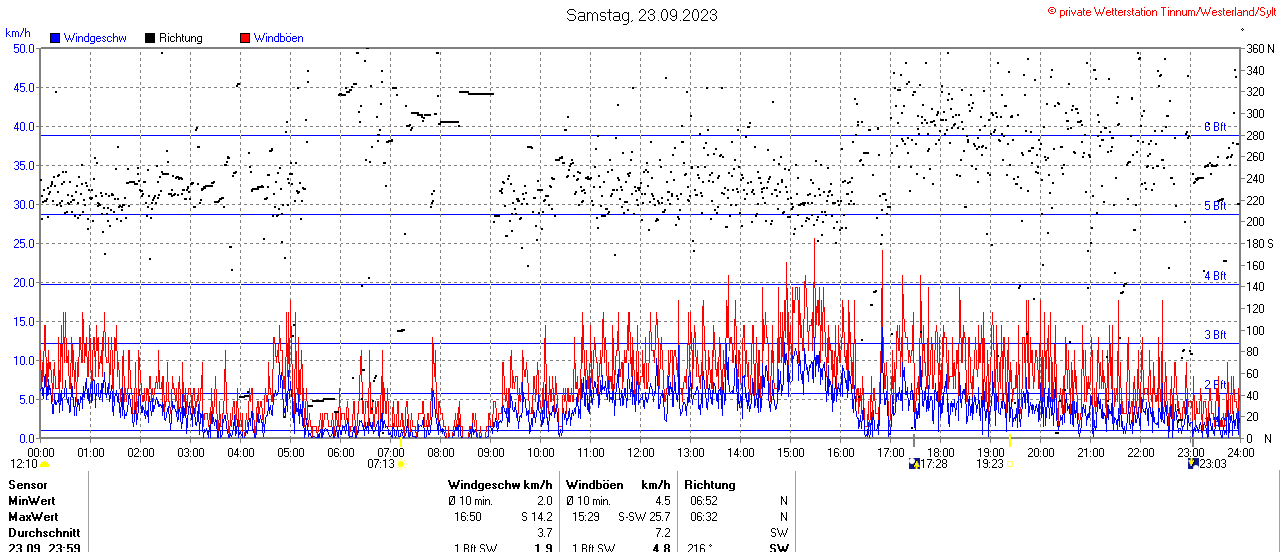Click the 'Durchschnitt' row label
1280x552 pixels.
[x=44, y=533]
